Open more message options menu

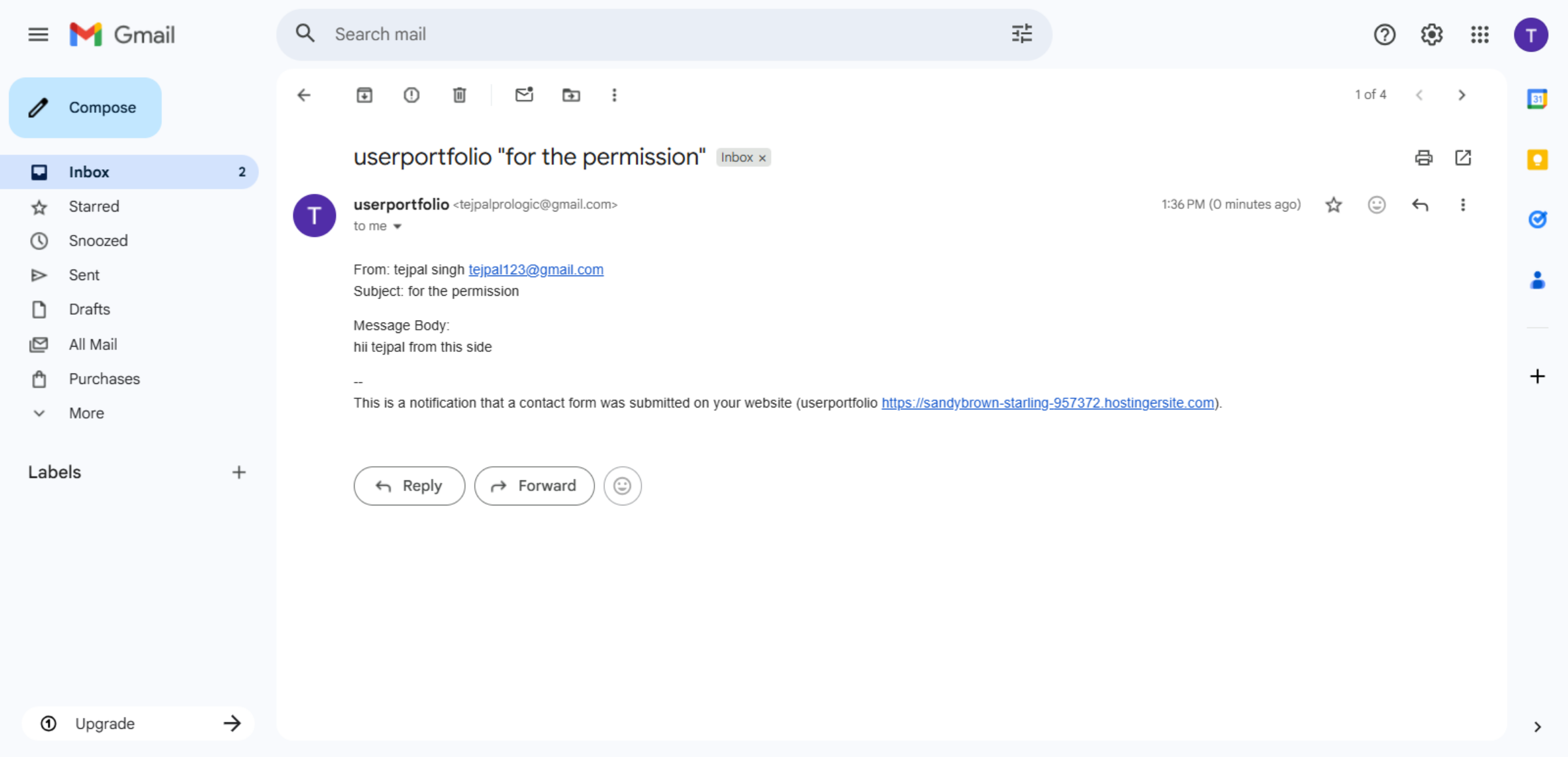pos(1463,204)
